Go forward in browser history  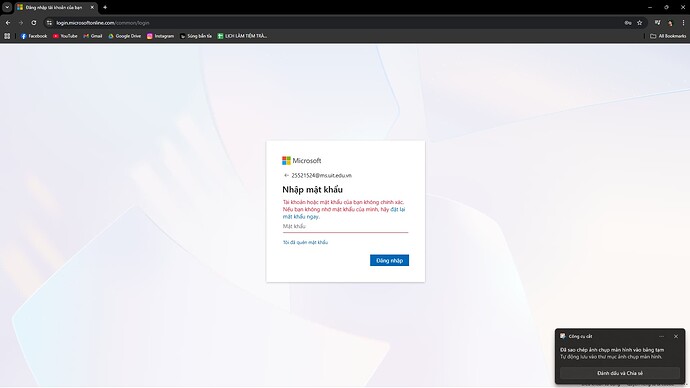[20, 22]
